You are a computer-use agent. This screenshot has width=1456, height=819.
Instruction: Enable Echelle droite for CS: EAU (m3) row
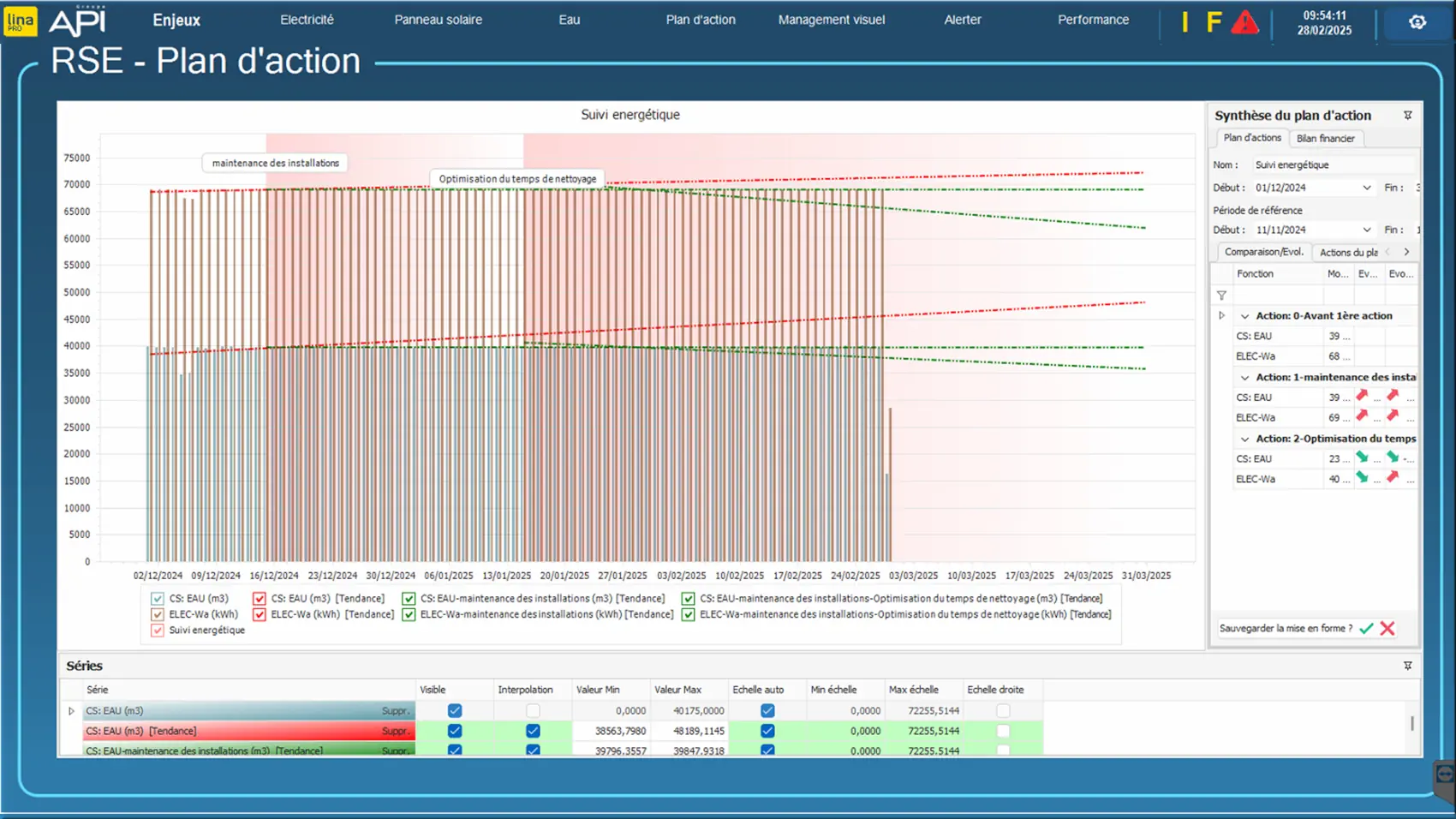pos(1003,711)
